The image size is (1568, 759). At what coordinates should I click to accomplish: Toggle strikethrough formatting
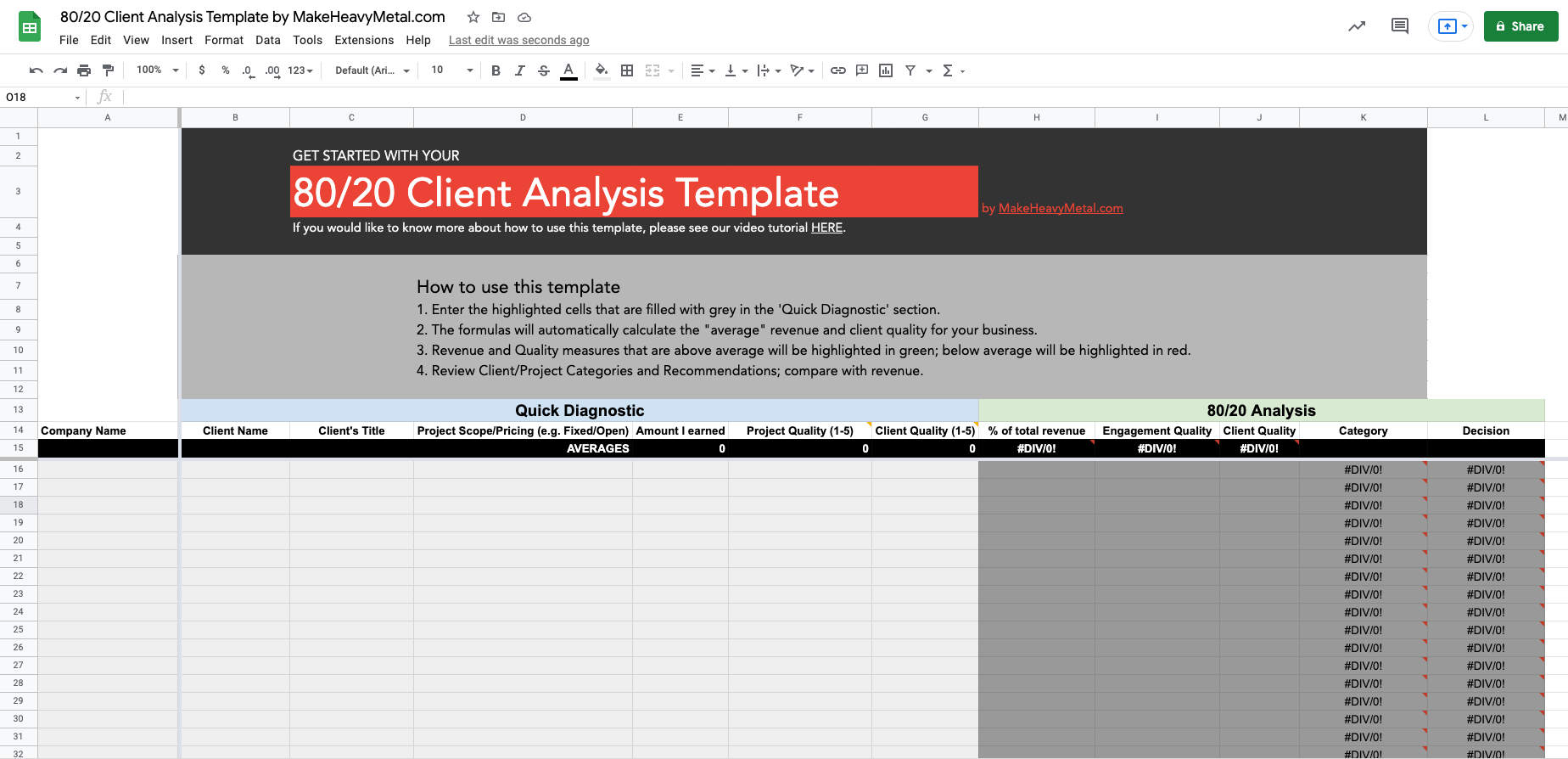tap(544, 70)
